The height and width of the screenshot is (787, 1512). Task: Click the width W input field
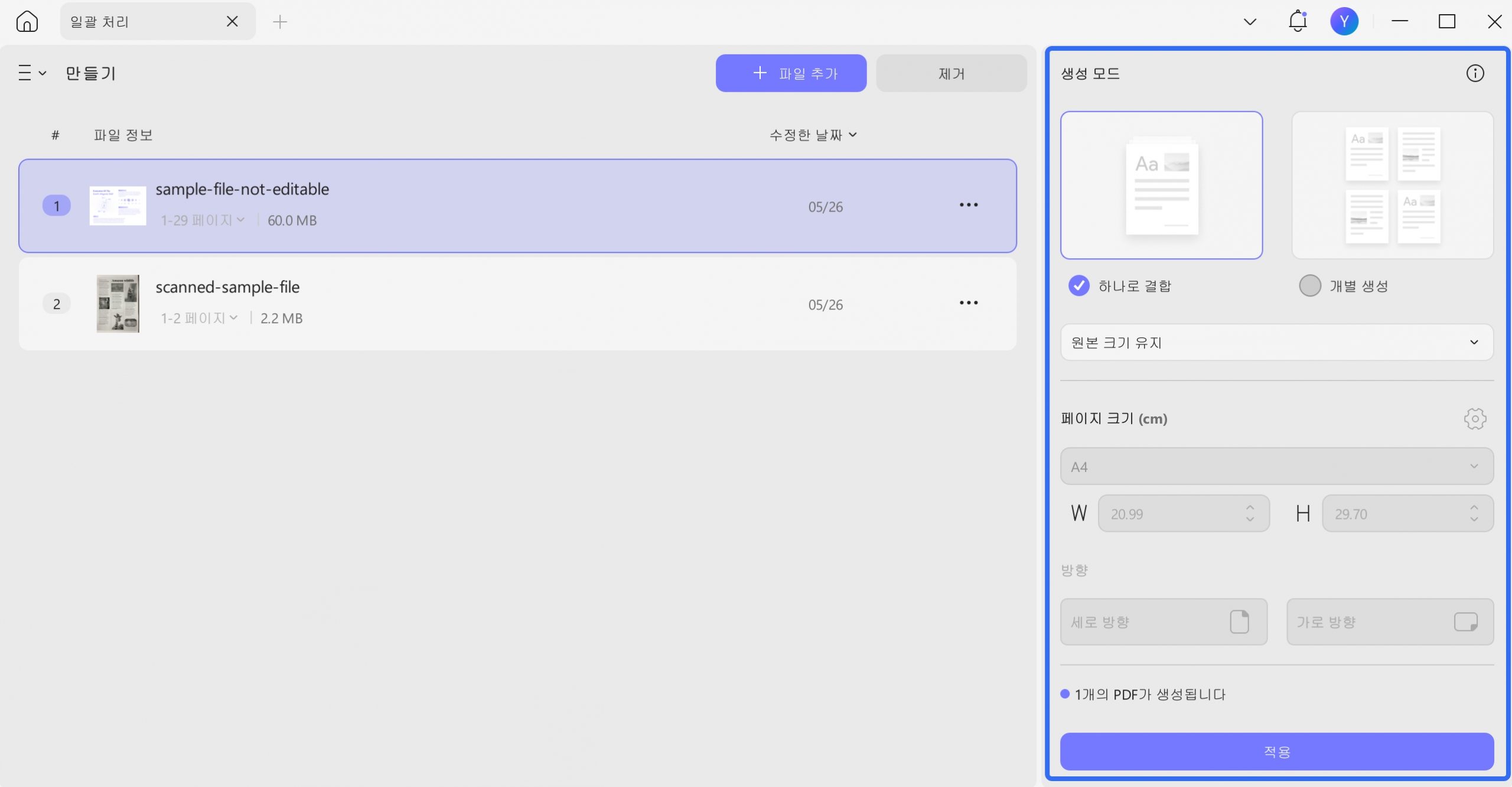click(1184, 513)
